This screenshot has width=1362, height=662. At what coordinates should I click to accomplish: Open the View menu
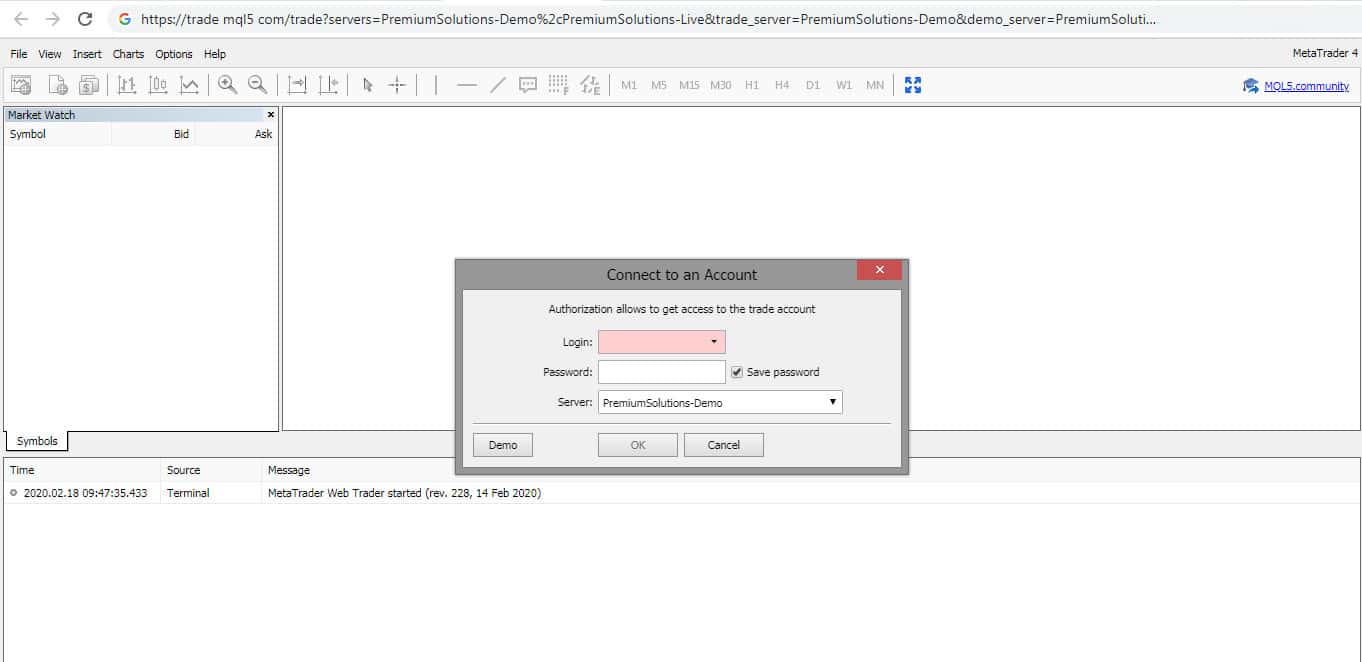[x=50, y=54]
